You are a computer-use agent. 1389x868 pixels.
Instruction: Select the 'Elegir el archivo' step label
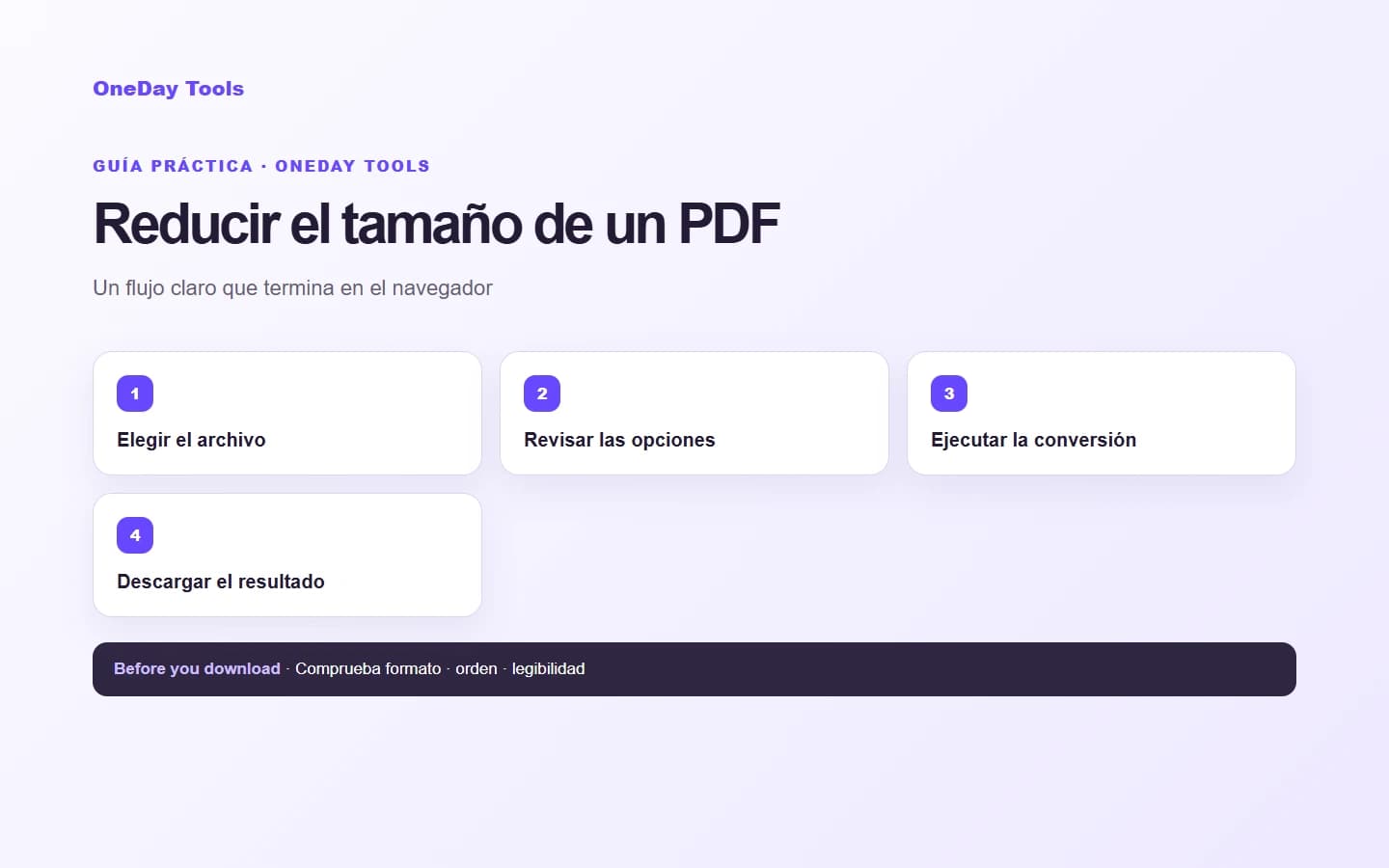click(x=191, y=440)
